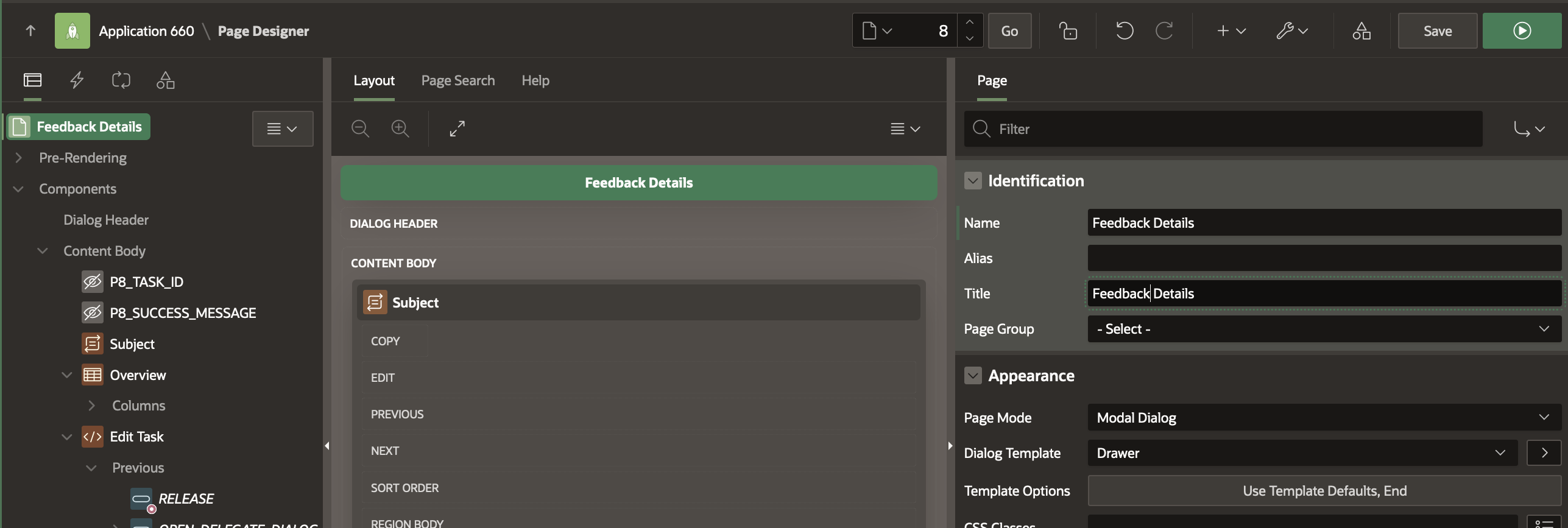Open the Help tab

pos(535,80)
